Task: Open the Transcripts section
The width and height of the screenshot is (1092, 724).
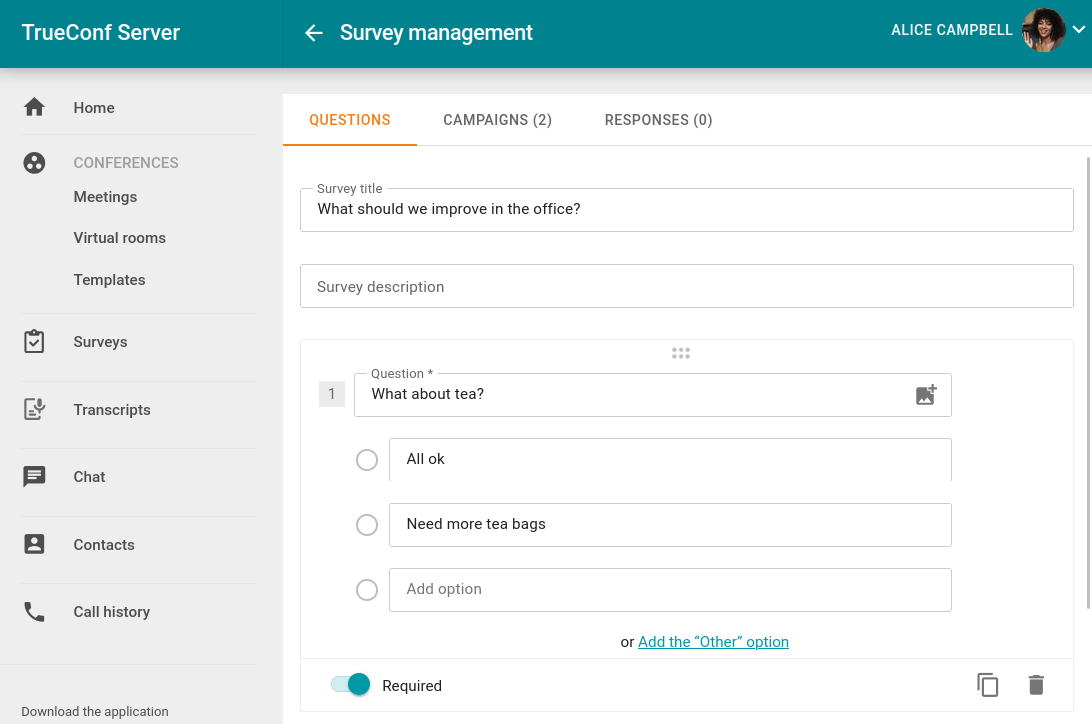Action: (x=110, y=409)
